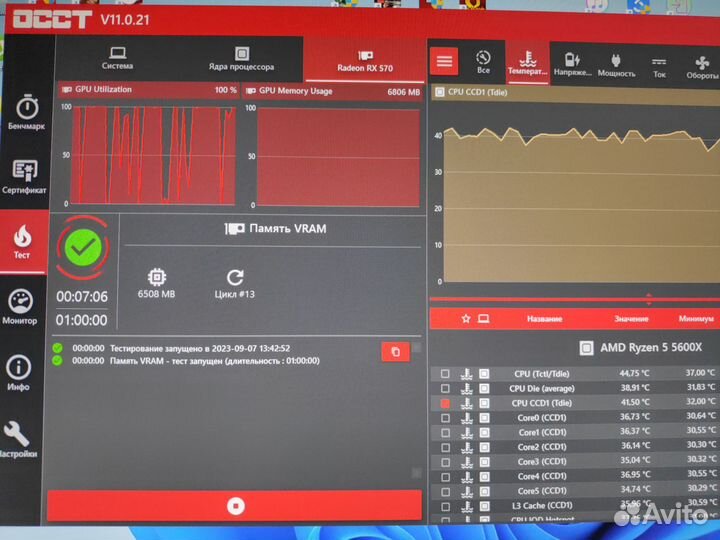
Task: Click the CPU CCD1 (Tdie) graph header
Action: [576, 94]
